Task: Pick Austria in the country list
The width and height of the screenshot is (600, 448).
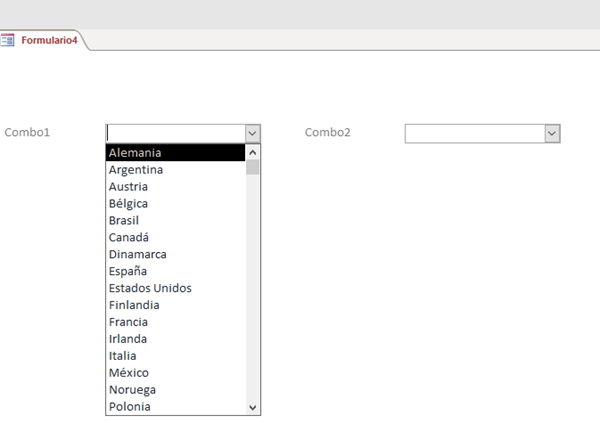Action: [x=176, y=186]
